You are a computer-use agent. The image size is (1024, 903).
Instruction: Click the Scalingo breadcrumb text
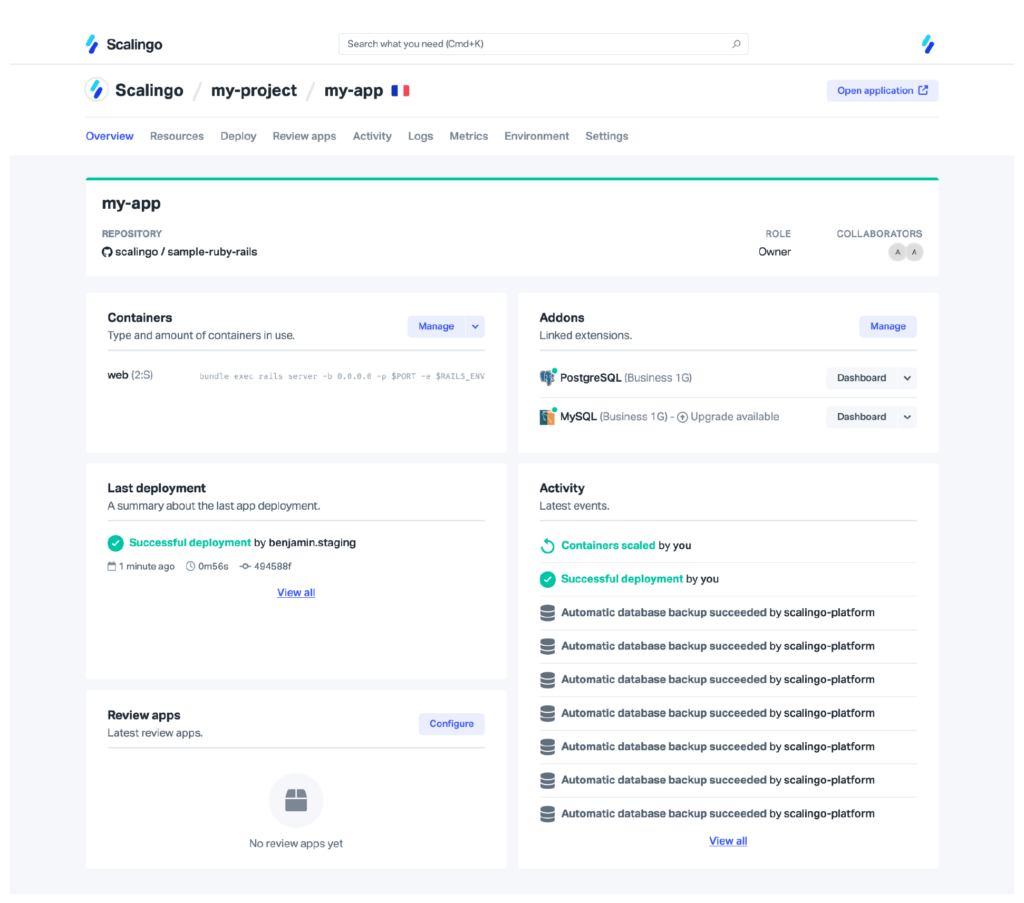click(150, 90)
